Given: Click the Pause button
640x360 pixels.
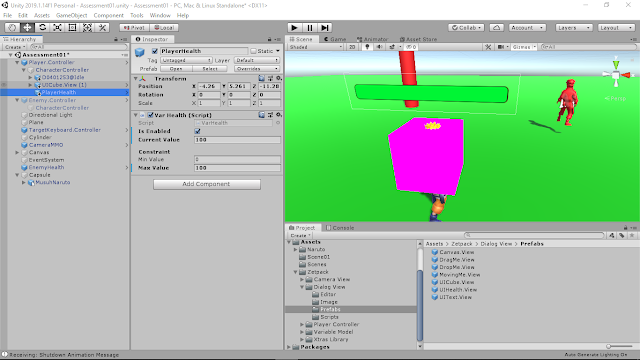Looking at the screenshot, I should pyautogui.click(x=310, y=27).
